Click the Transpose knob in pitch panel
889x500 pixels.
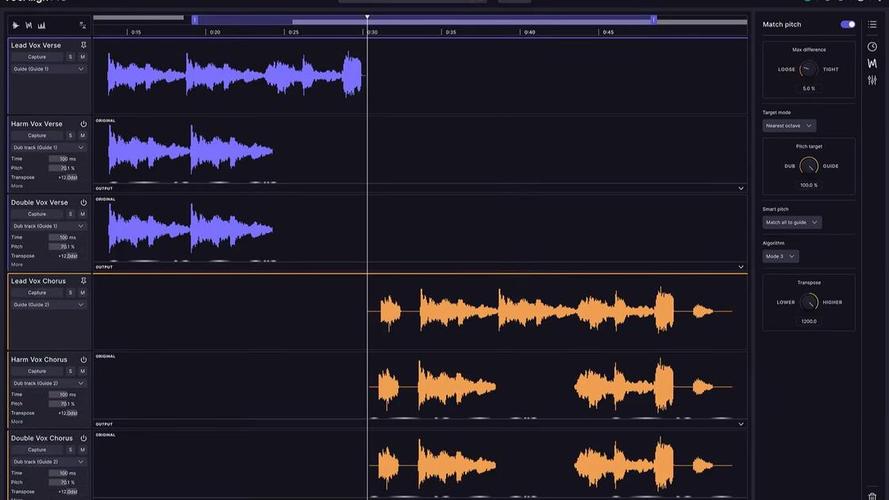tap(809, 302)
